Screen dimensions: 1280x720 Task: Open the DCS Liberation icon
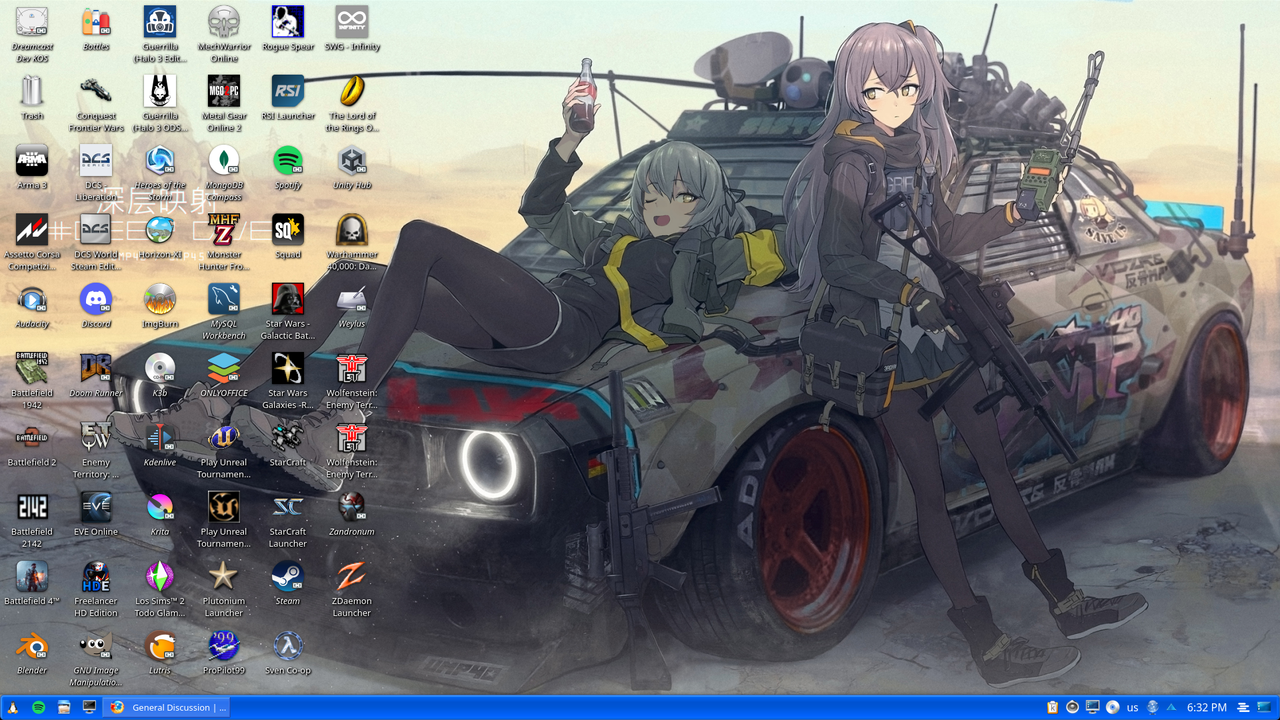(x=96, y=160)
